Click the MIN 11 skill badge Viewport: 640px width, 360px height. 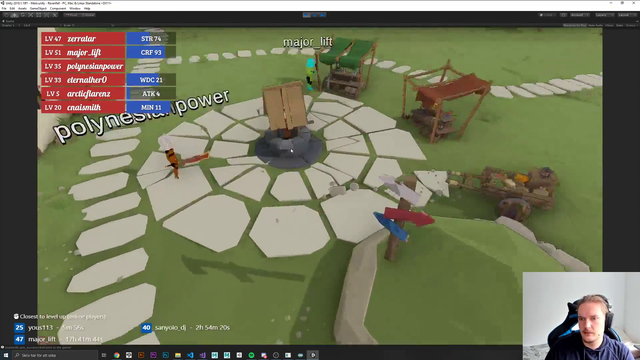[x=151, y=107]
